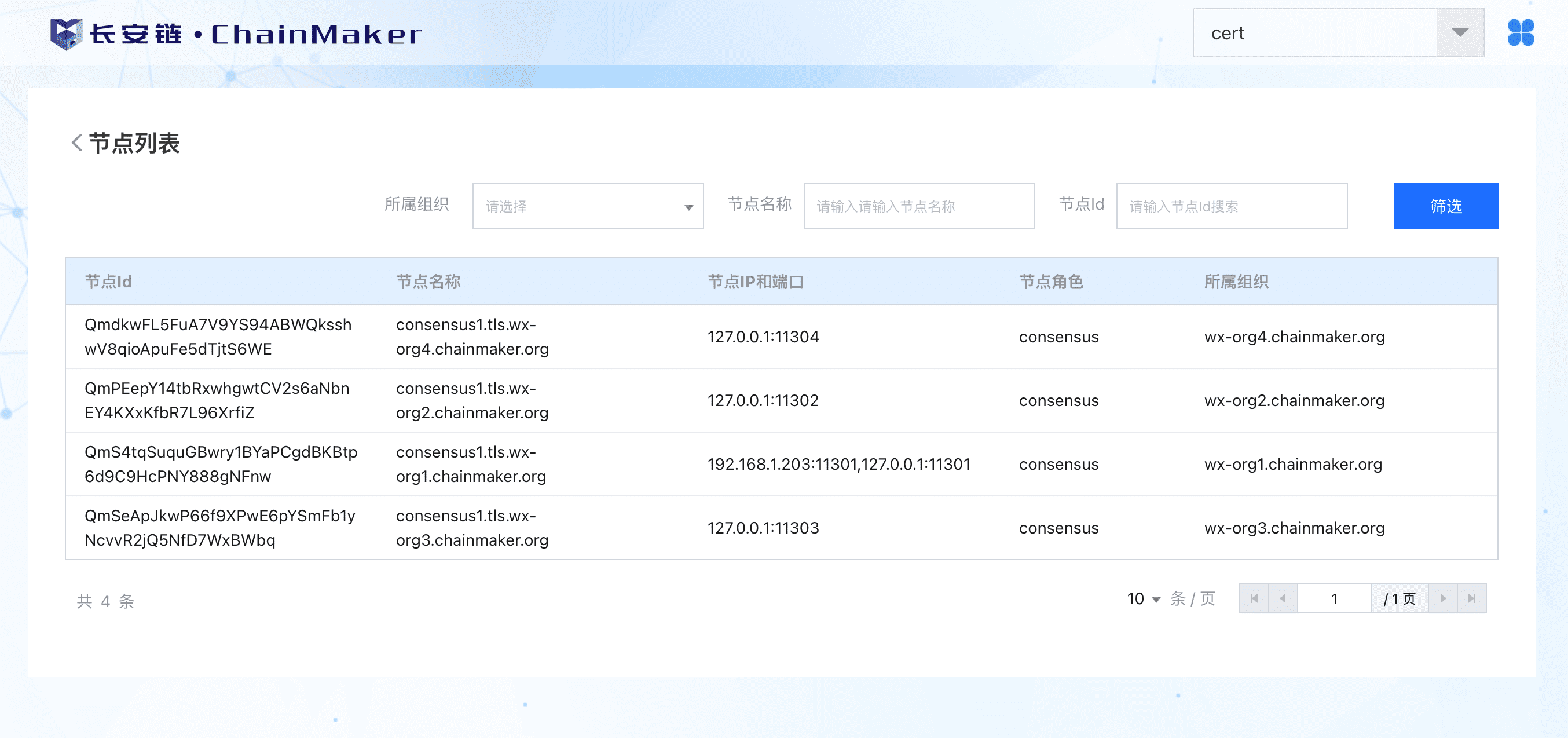
Task: Click the back arrow beside 节点列表
Action: [x=76, y=143]
